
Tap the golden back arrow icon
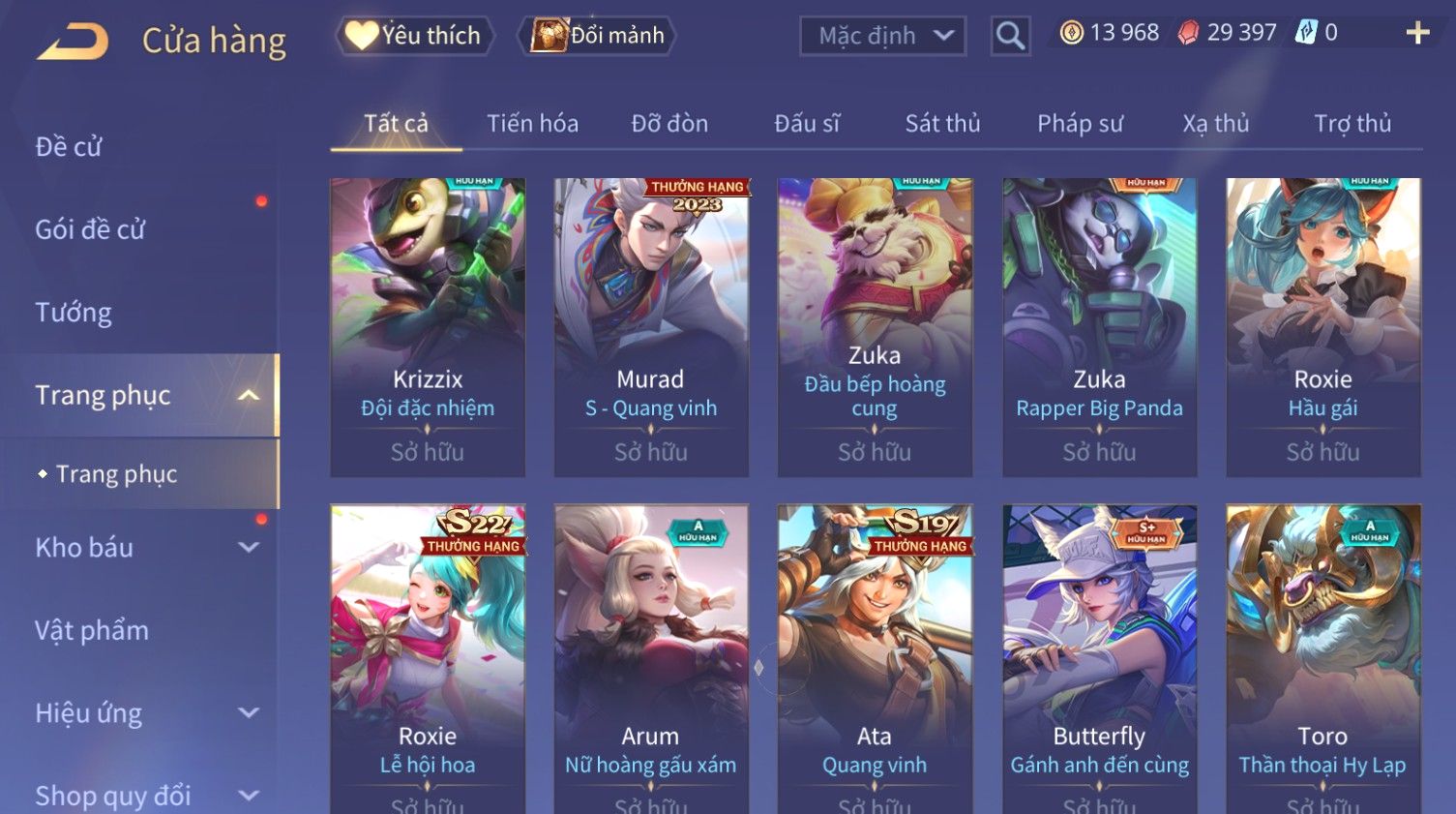coord(73,42)
